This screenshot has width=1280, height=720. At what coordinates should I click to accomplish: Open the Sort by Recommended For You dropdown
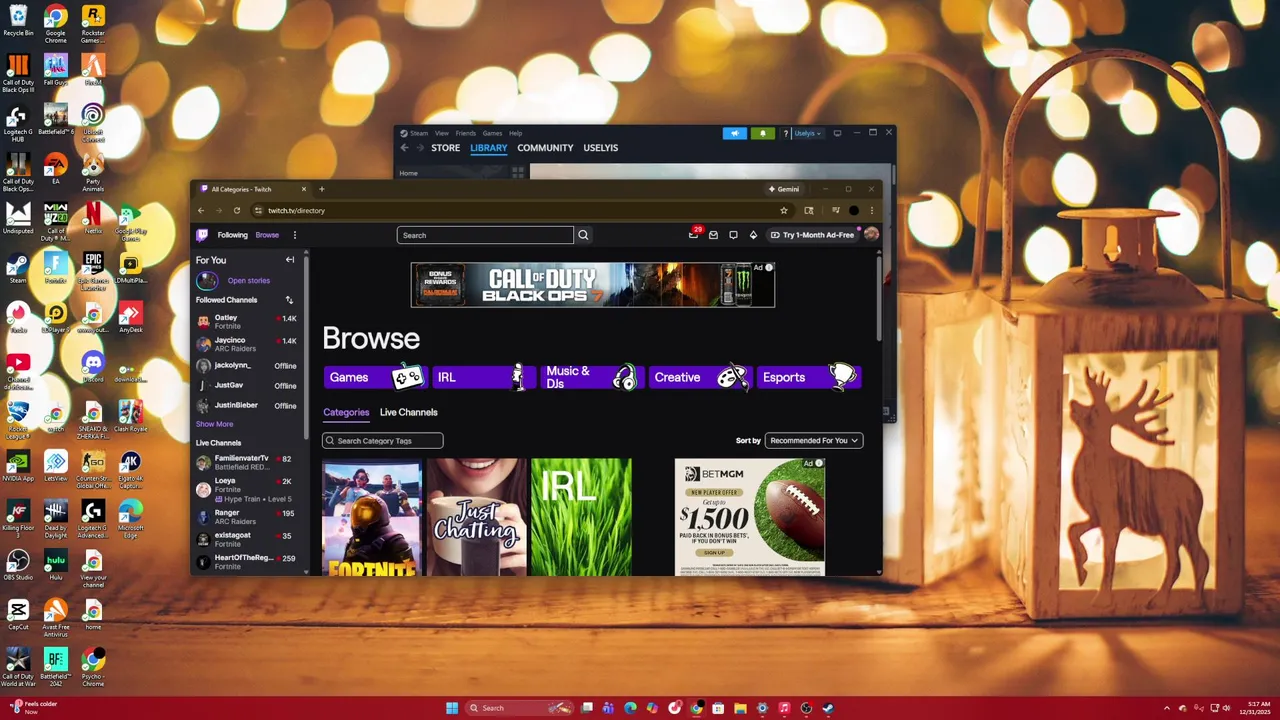(x=814, y=440)
